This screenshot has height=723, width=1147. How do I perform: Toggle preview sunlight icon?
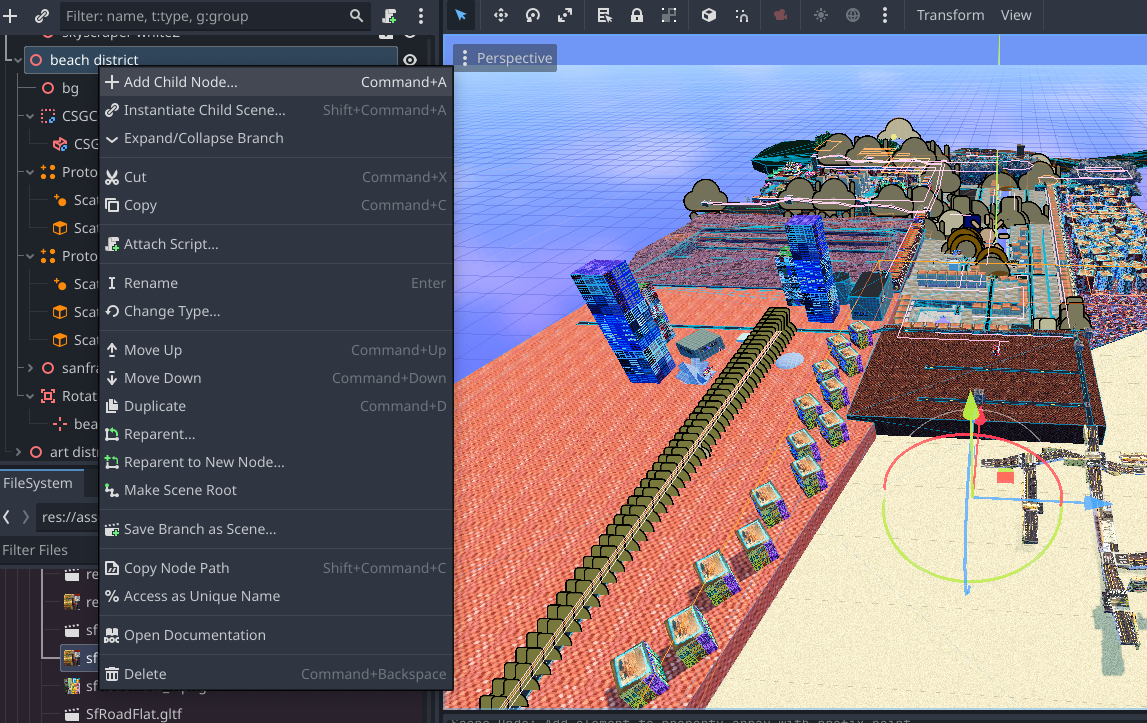coord(821,15)
